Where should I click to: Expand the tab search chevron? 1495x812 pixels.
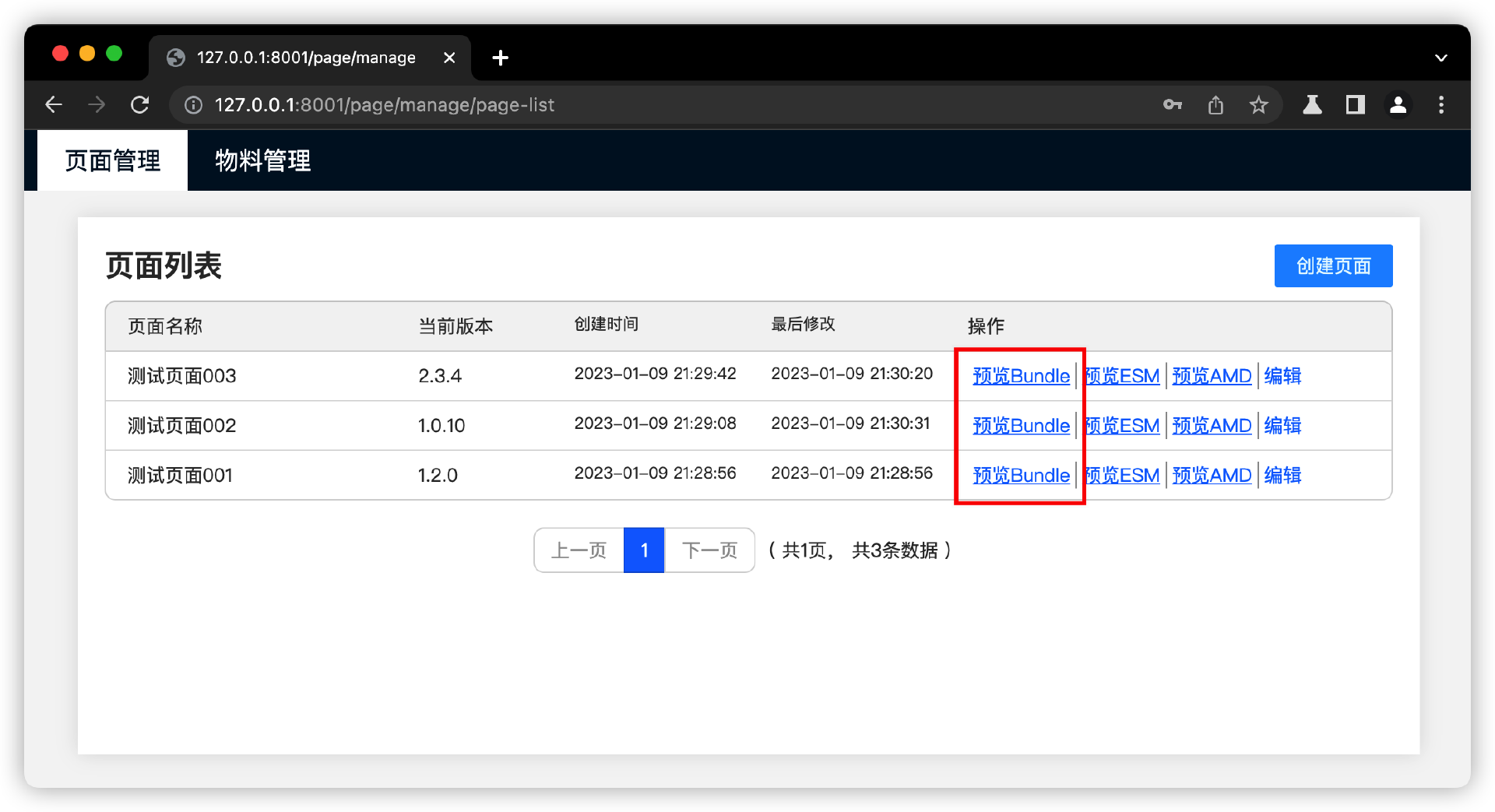pos(1440,58)
